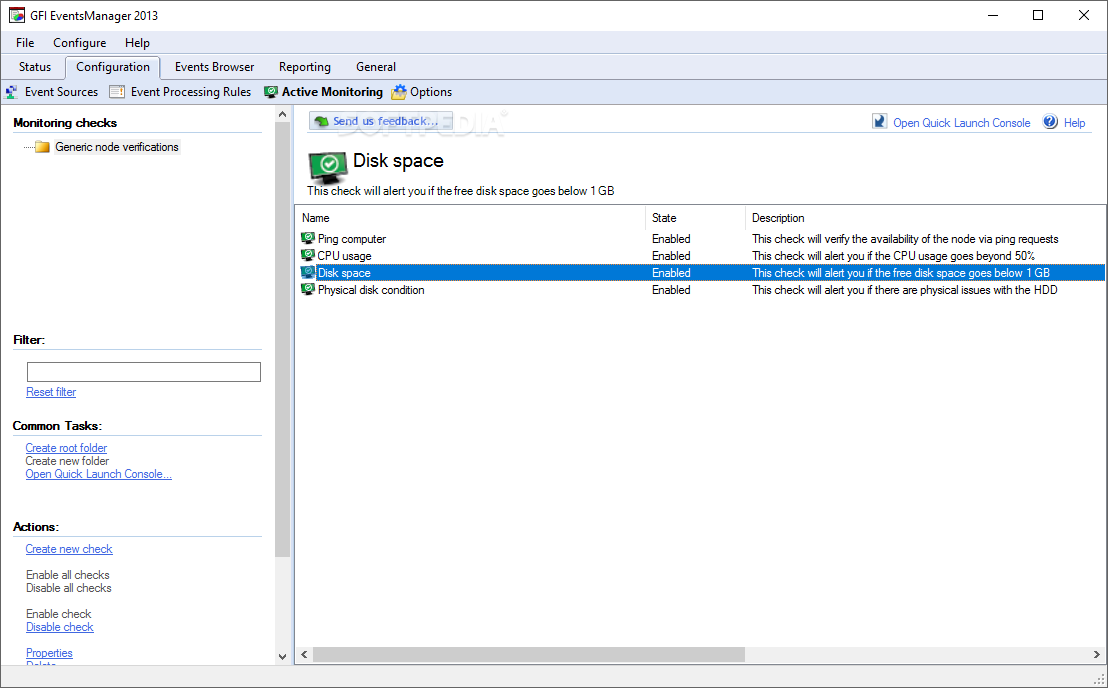Select the Ping computer check name

coord(352,239)
